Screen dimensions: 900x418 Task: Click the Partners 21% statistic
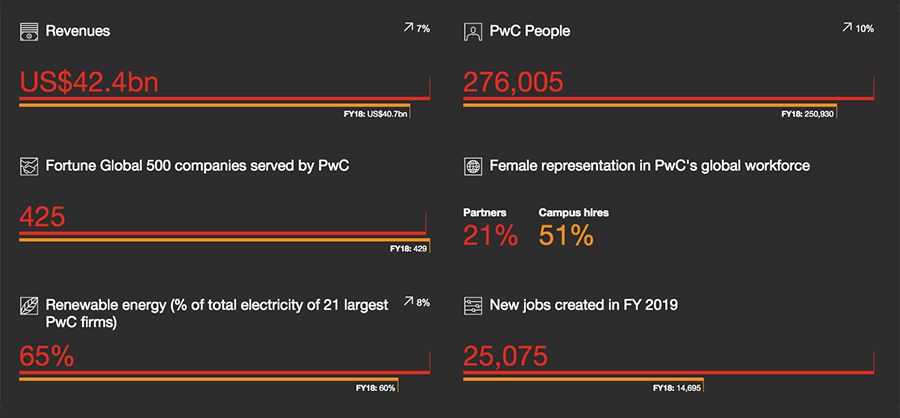point(490,228)
